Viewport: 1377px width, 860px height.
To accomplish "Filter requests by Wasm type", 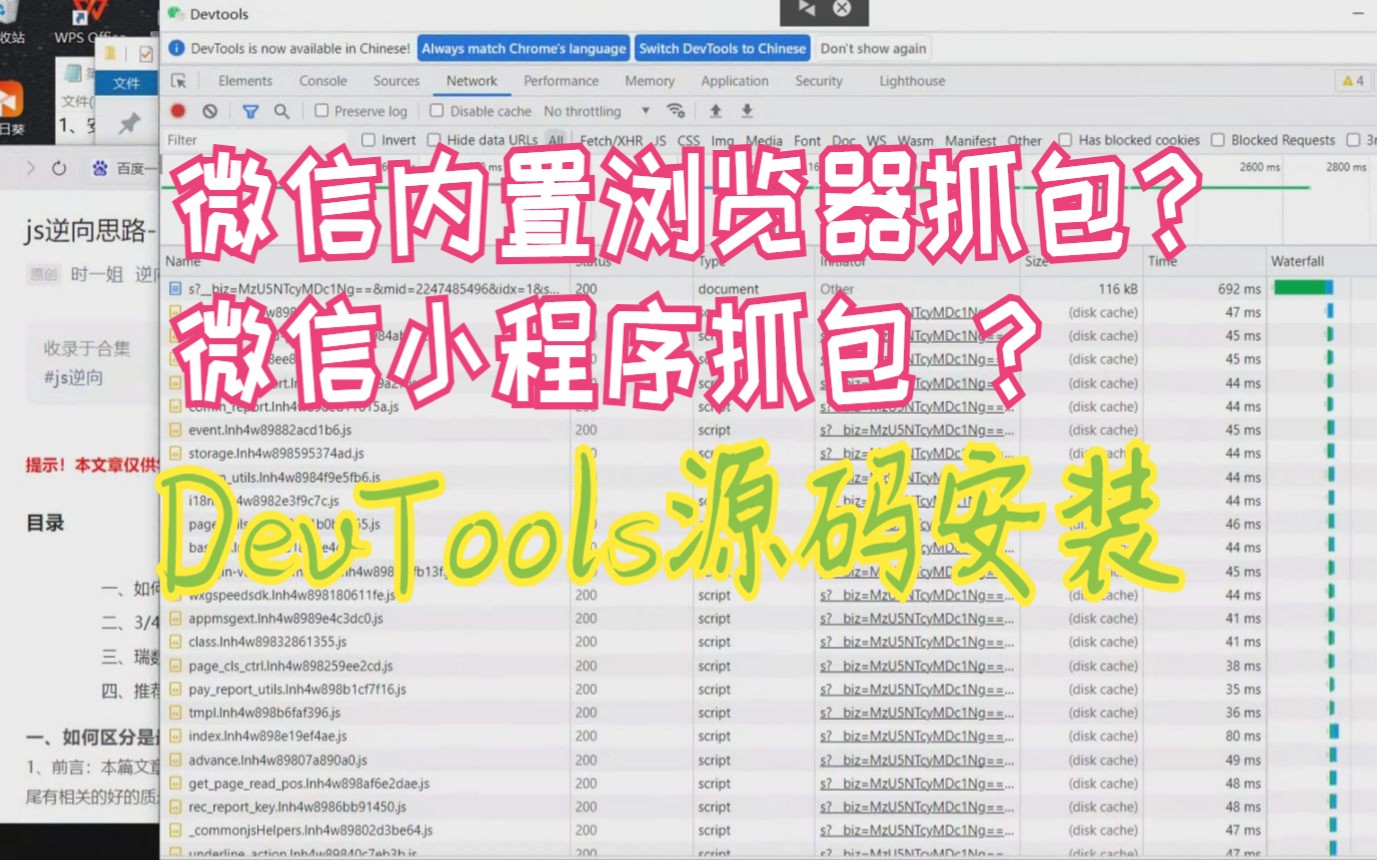I will tap(915, 141).
